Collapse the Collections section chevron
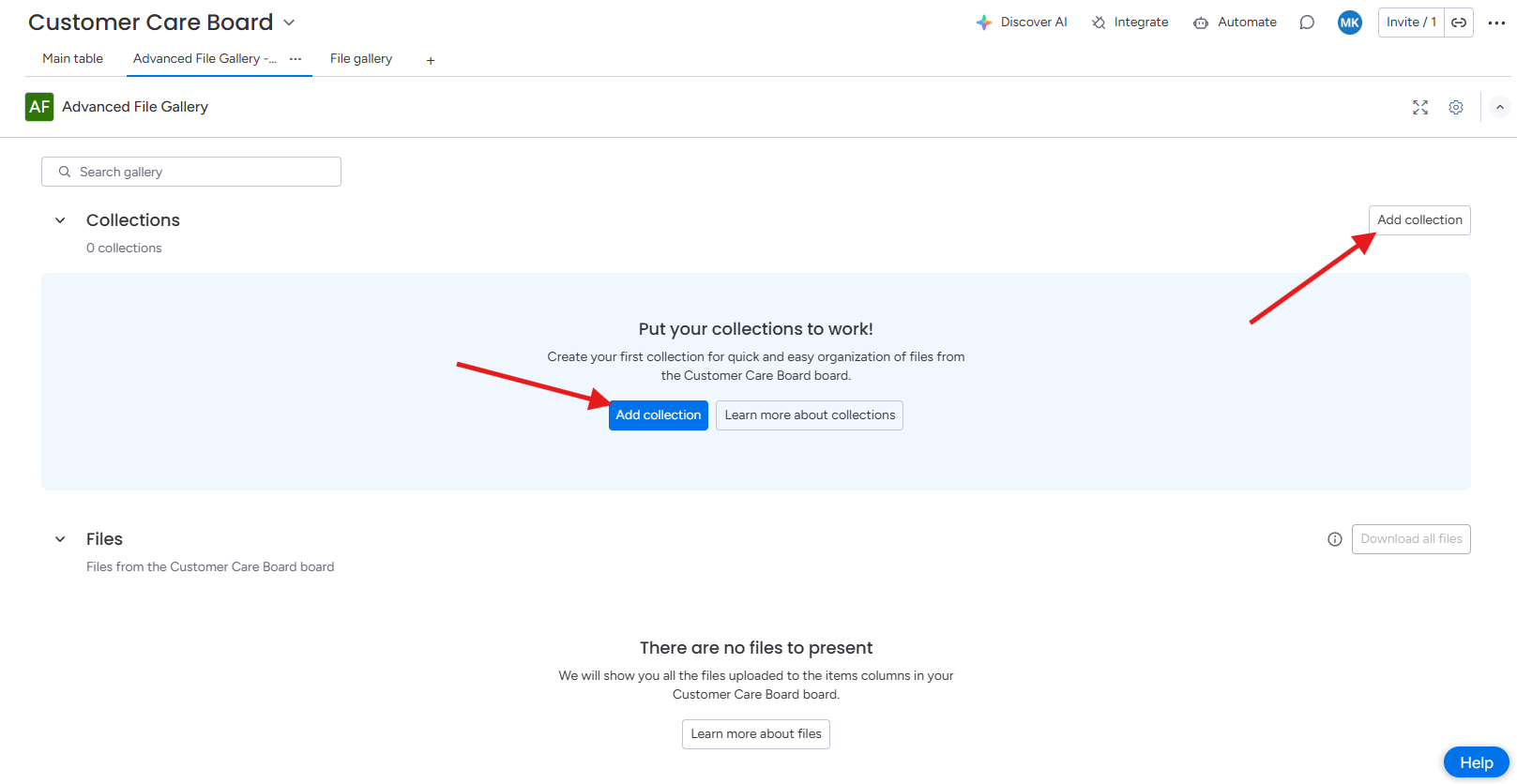Screen dimensions: 1517x784 pyautogui.click(x=60, y=220)
